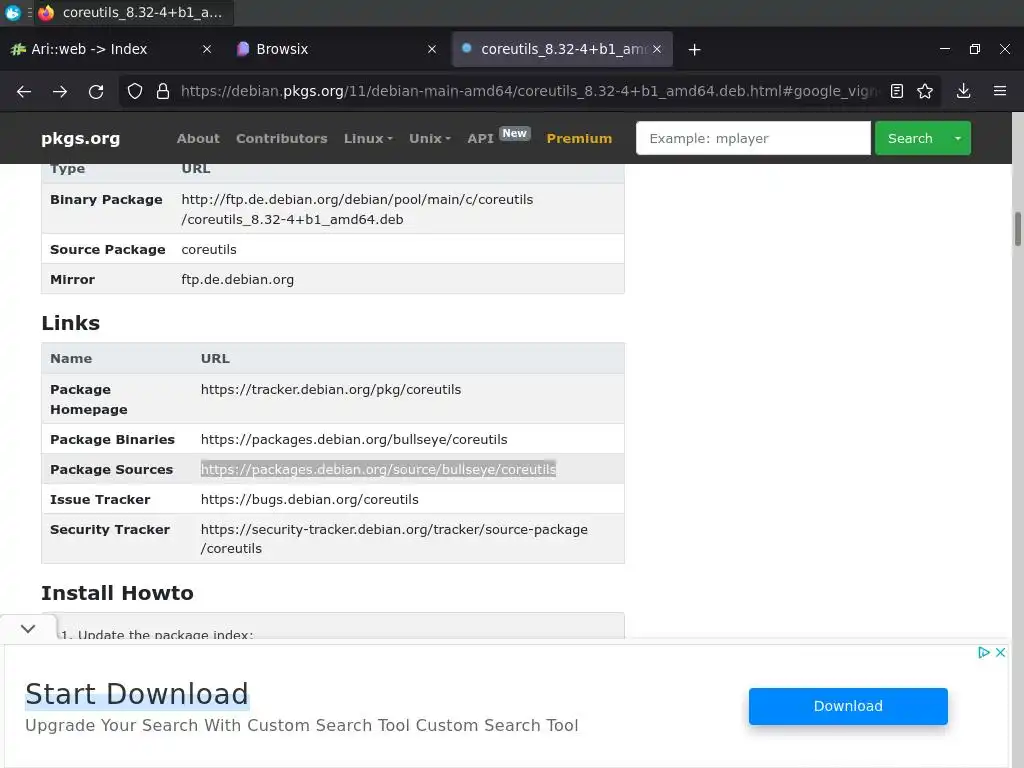Bookmark this page with star
1024x768 pixels.
tap(925, 91)
